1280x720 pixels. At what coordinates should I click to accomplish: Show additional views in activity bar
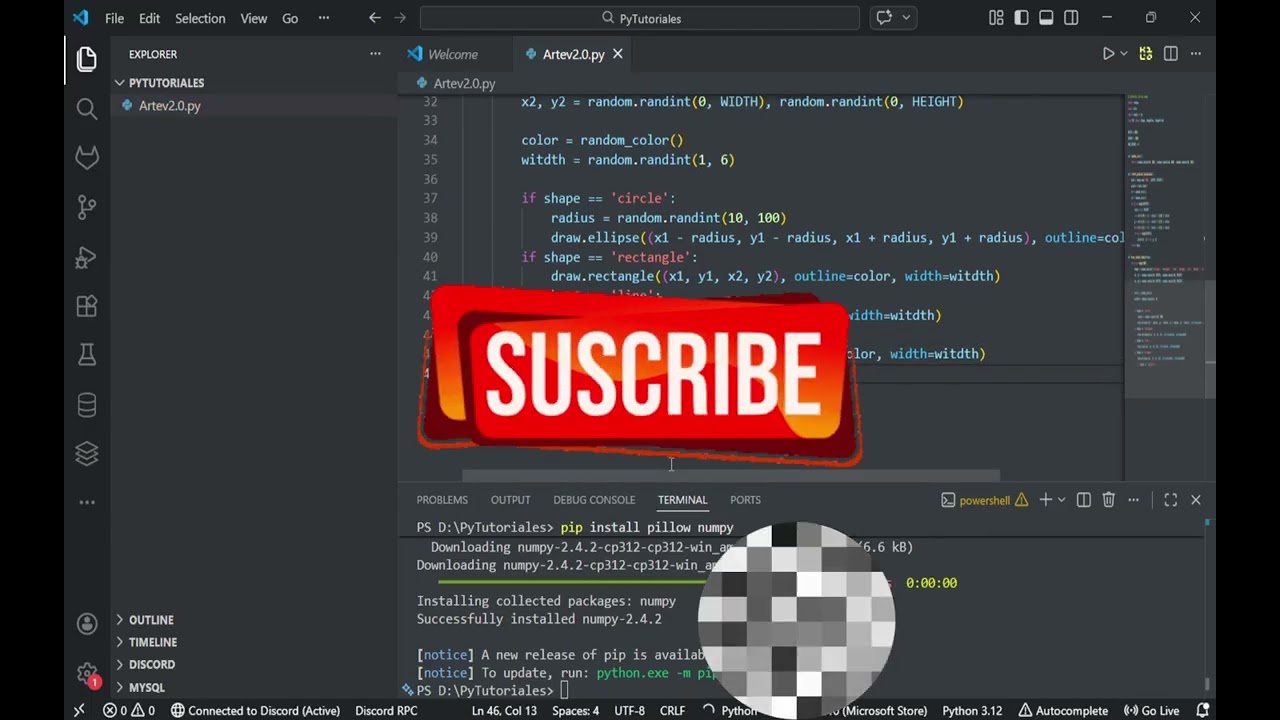87,503
